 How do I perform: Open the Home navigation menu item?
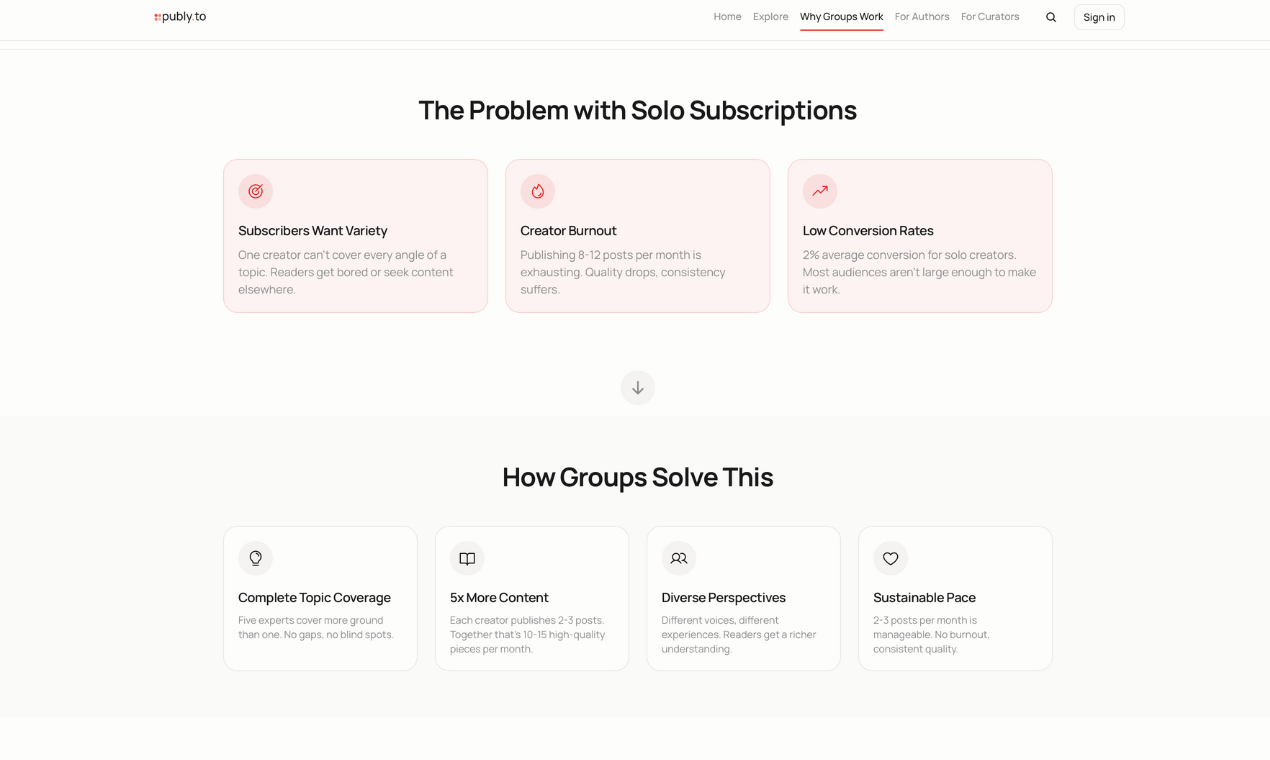[727, 17]
